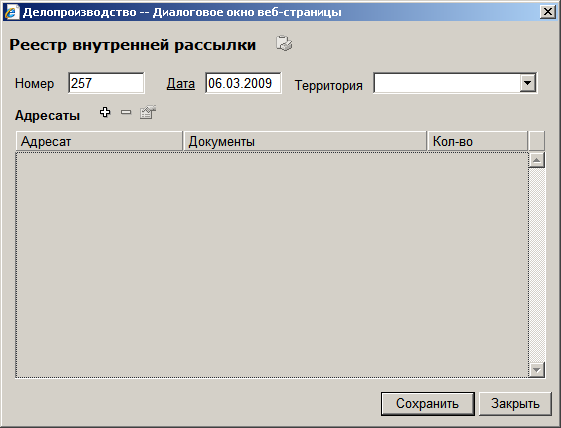
Task: Open the Дата calendar link
Action: pos(181,83)
